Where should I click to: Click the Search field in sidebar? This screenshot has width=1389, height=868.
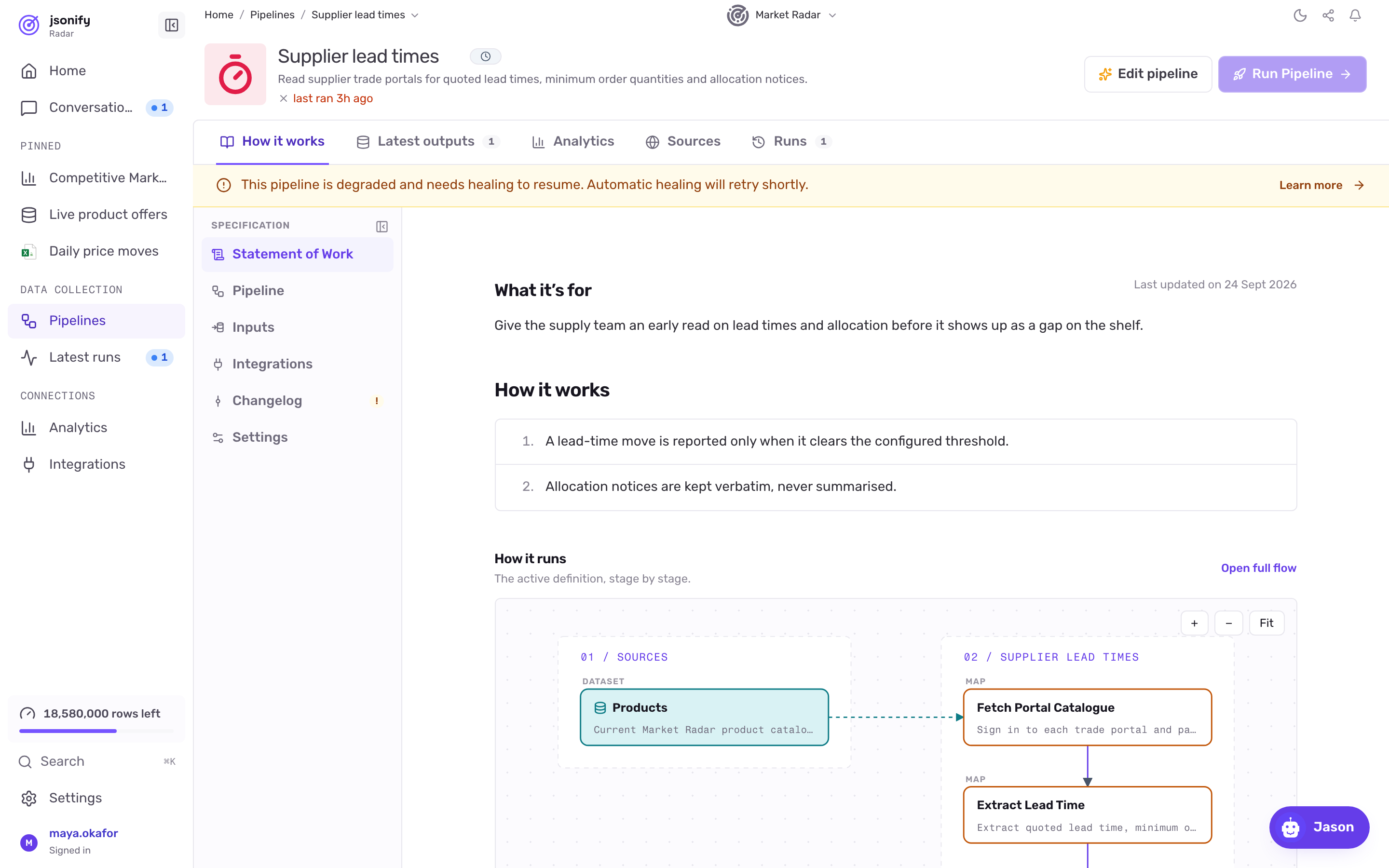pos(96,762)
